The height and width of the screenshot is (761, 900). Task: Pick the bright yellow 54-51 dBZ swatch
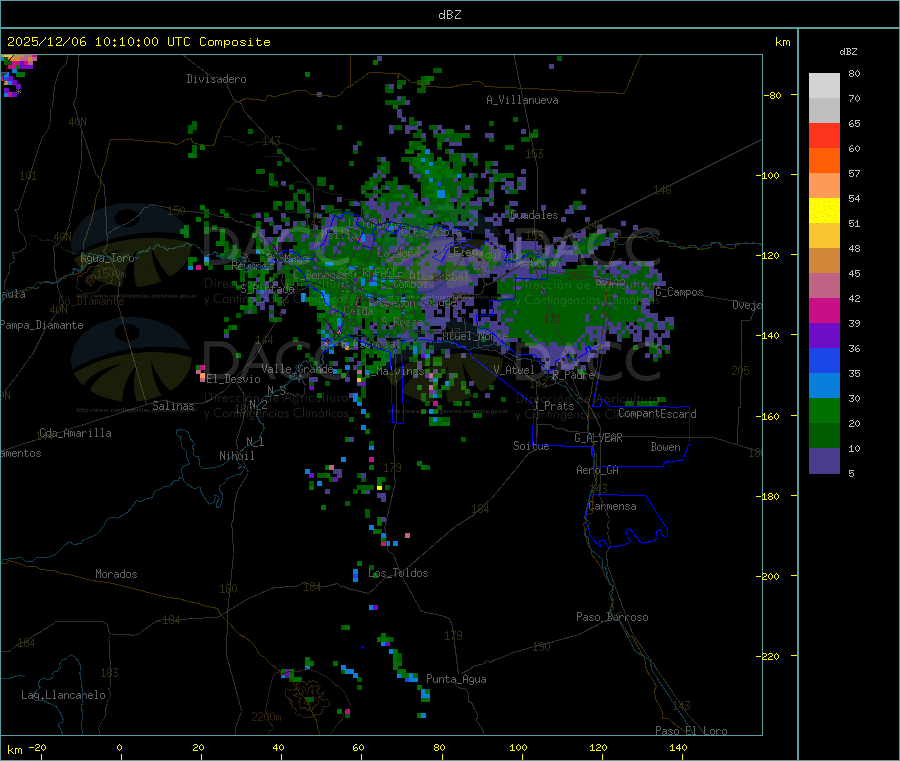(x=824, y=210)
